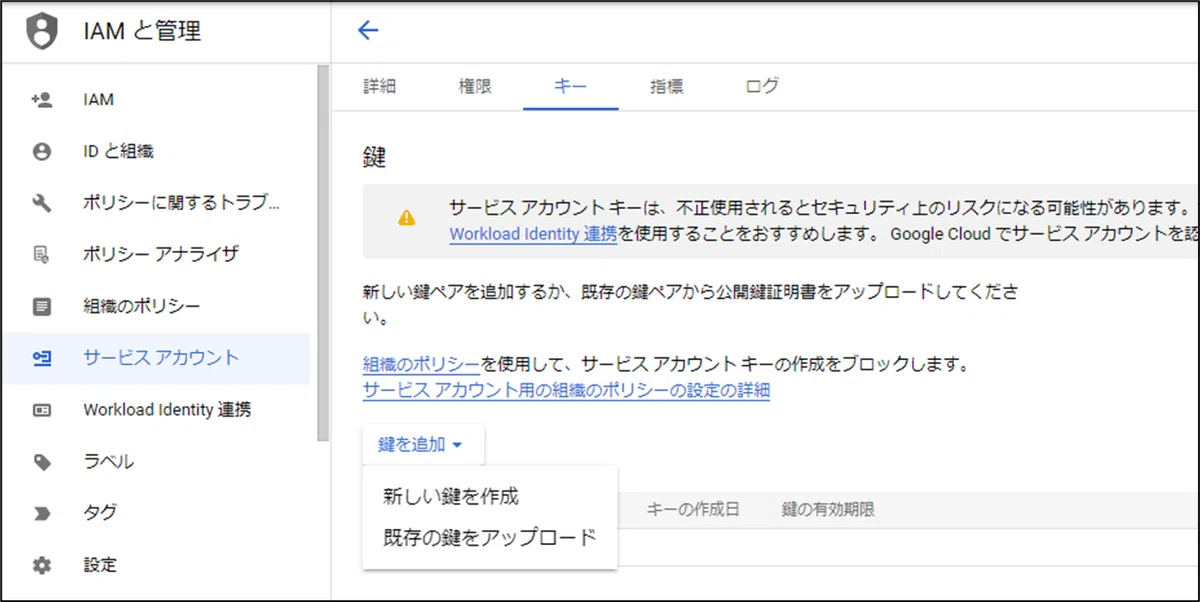Open ID と組織 in sidebar
Image resolution: width=1200 pixels, height=602 pixels.
[x=156, y=152]
